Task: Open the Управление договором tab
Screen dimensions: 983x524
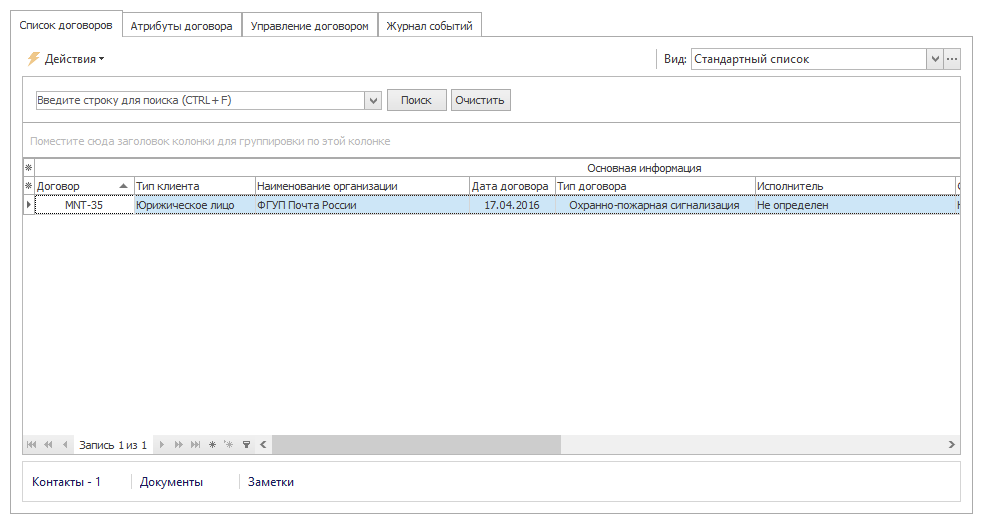Action: pos(310,26)
